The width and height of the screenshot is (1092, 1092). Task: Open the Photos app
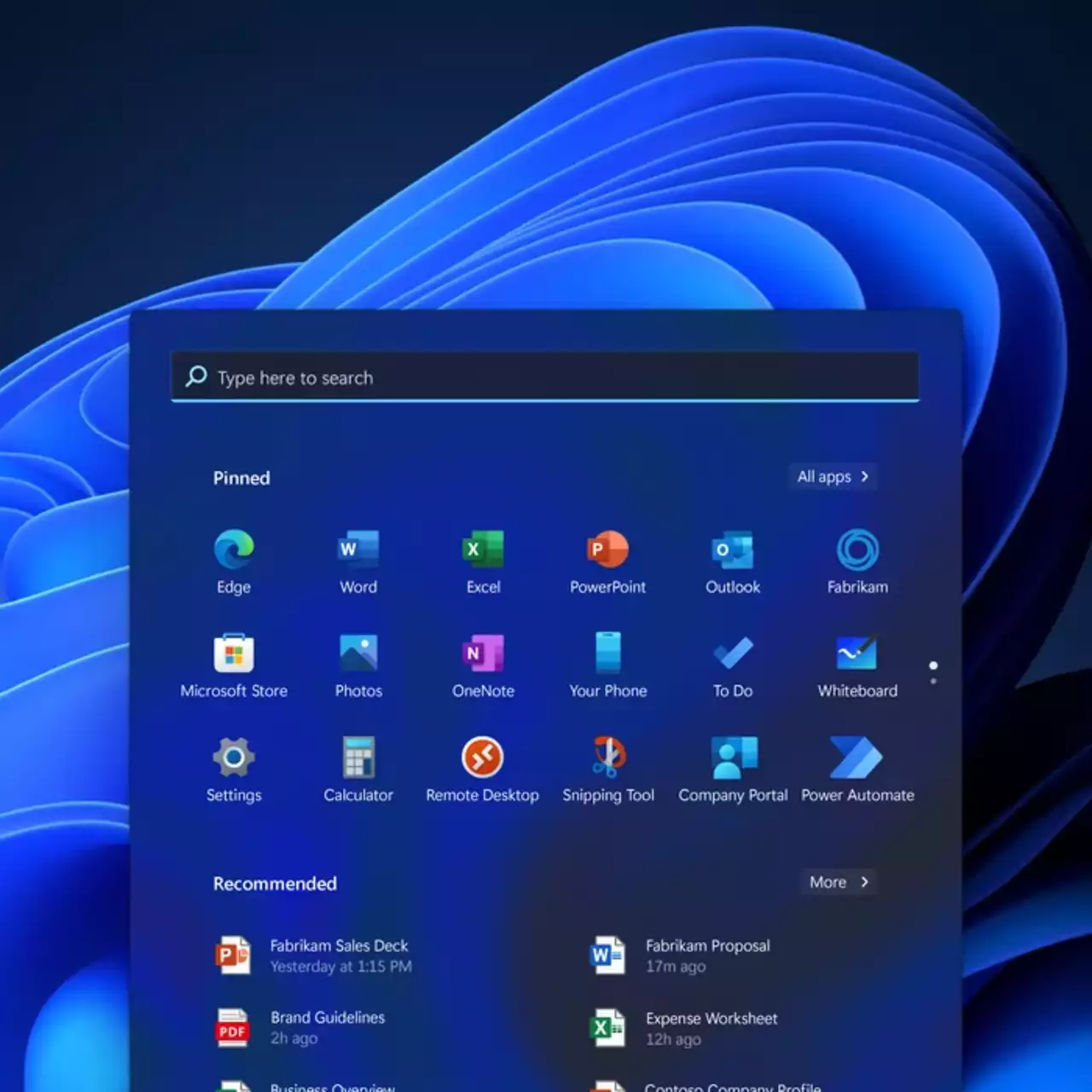click(358, 665)
